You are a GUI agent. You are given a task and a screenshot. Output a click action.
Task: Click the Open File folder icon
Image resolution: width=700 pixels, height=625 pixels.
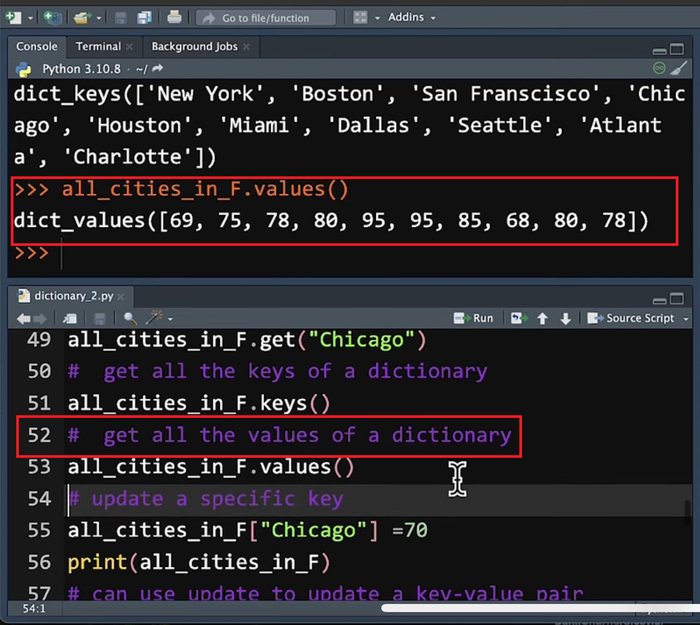(82, 17)
